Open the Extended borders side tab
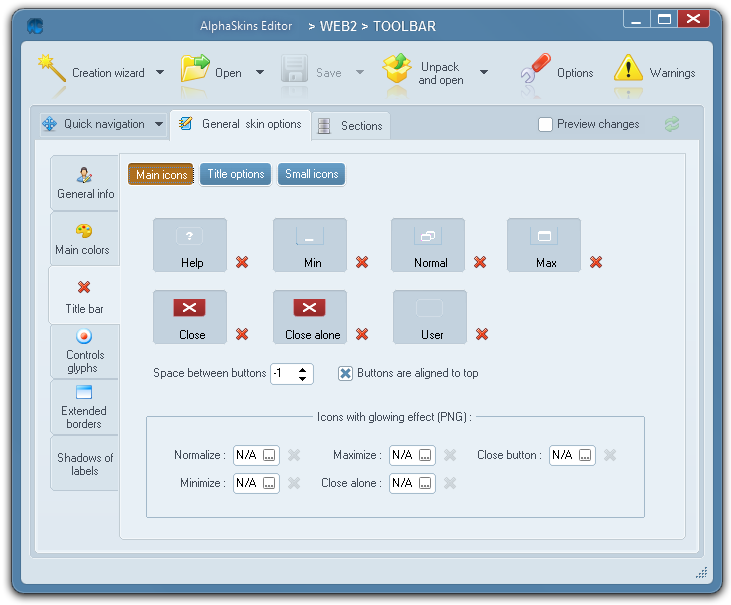Viewport: 731px width, 605px height. pyautogui.click(x=84, y=407)
